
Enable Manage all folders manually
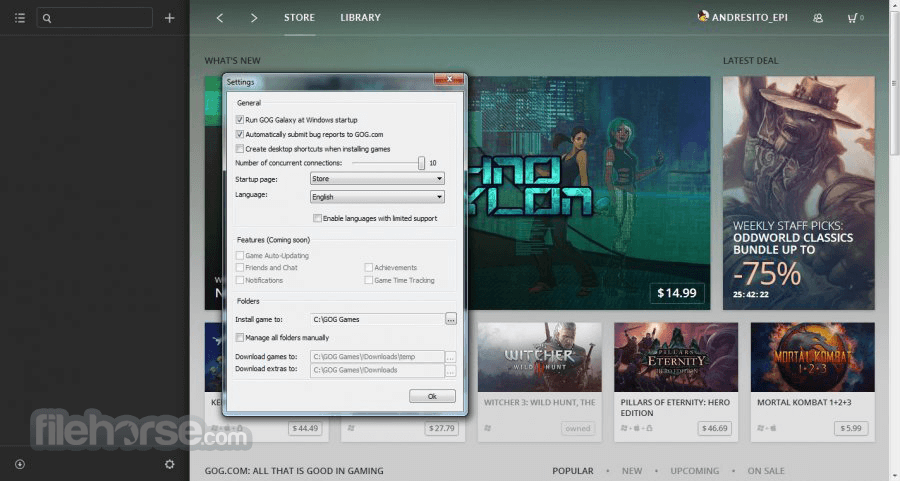[239, 338]
